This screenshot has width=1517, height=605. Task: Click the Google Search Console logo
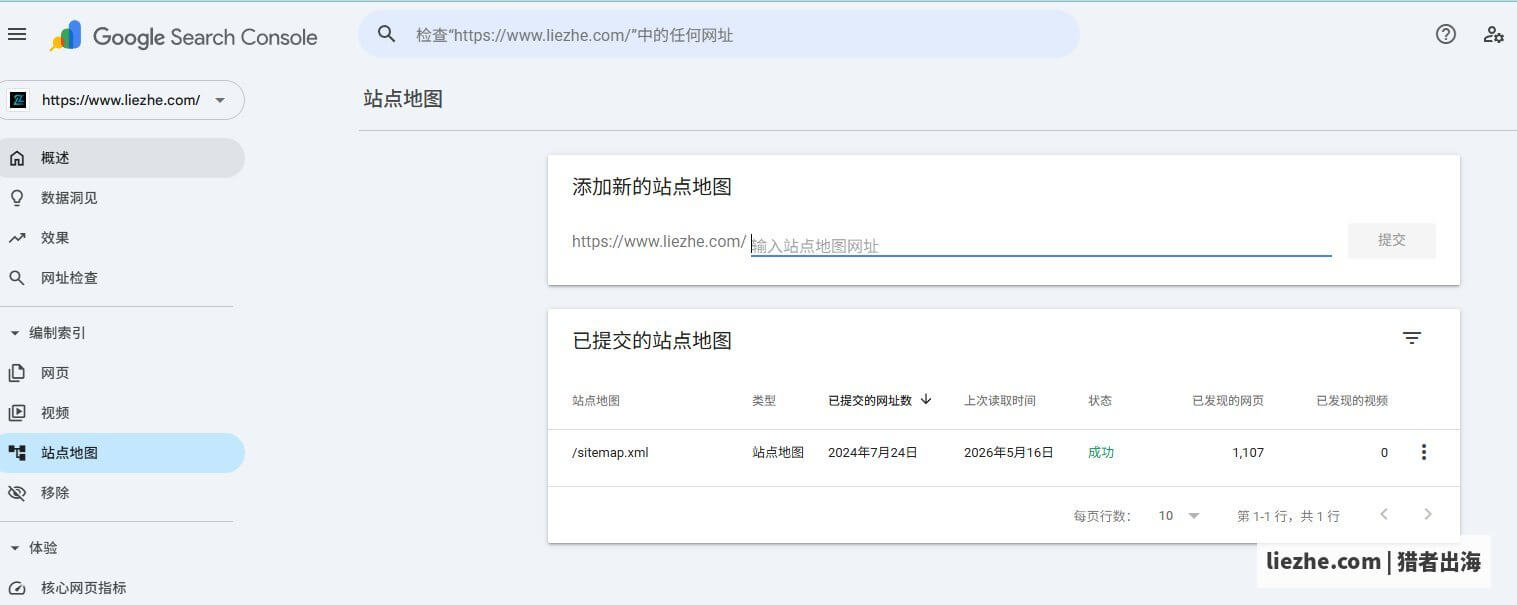coord(184,37)
